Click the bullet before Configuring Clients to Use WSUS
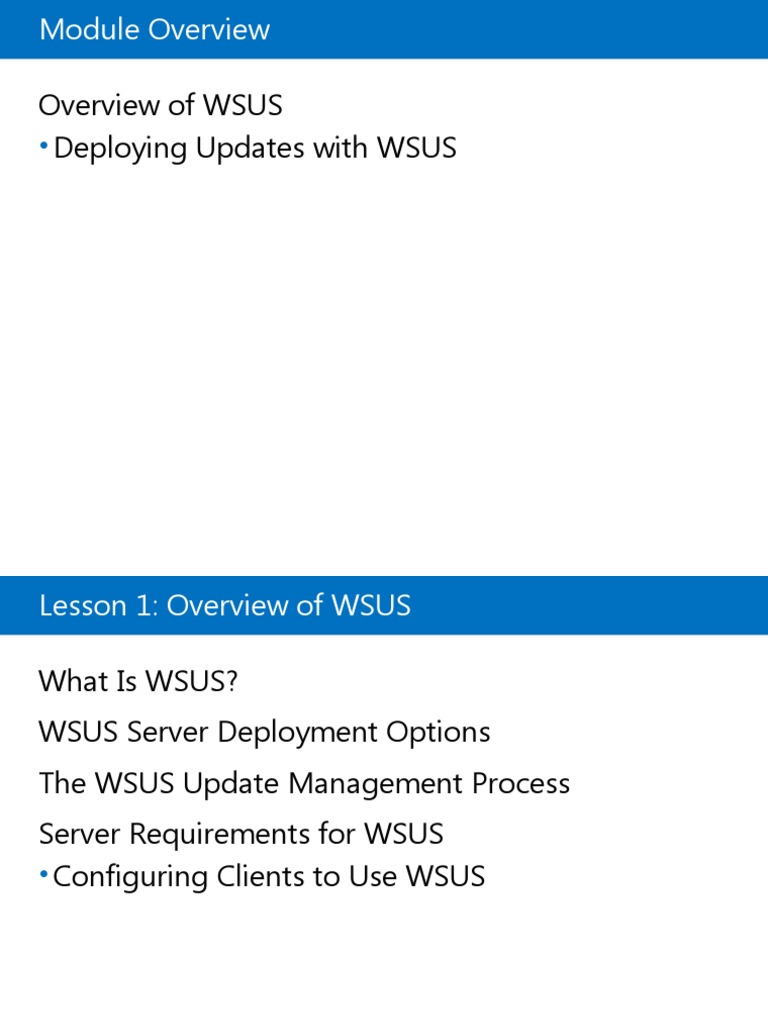768x1024 pixels. (43, 876)
